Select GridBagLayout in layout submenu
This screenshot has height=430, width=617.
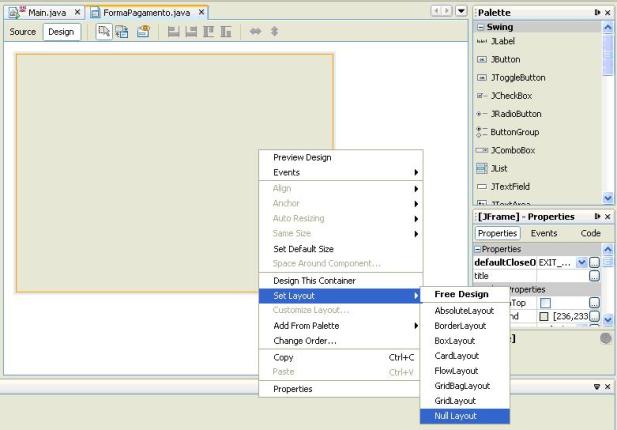pyautogui.click(x=463, y=385)
